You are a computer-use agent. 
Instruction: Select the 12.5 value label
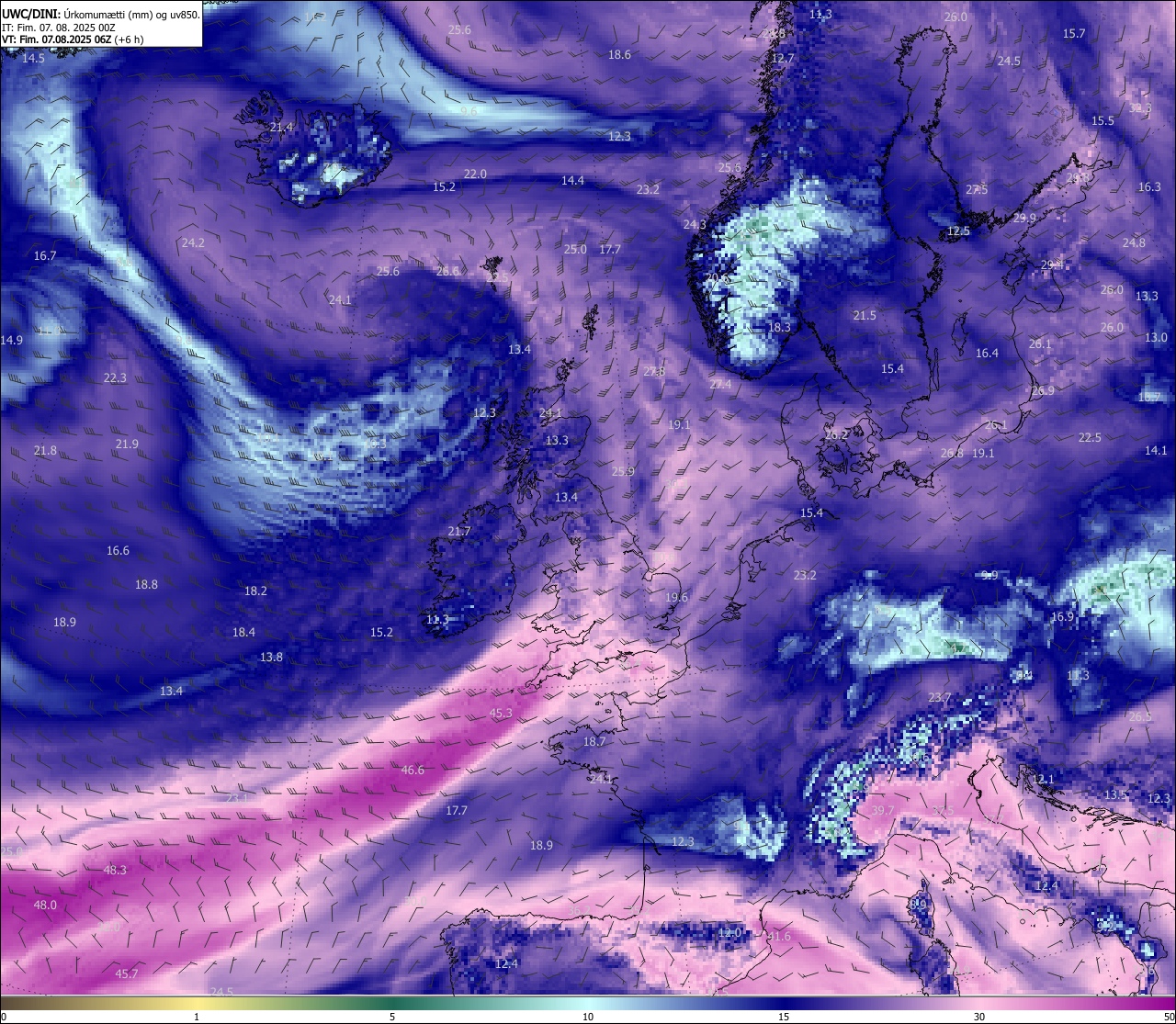click(958, 231)
